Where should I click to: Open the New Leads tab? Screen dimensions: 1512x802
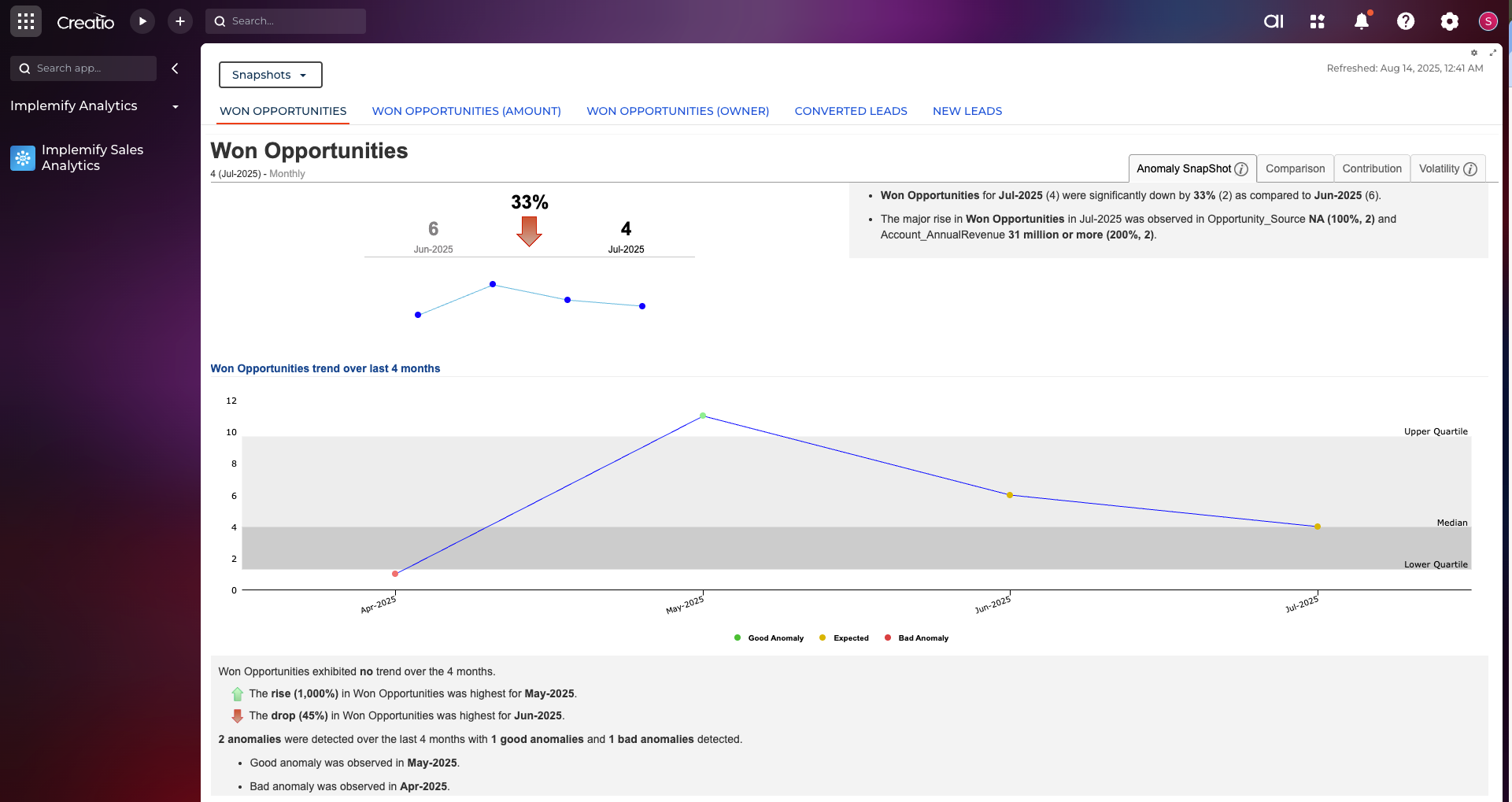tap(967, 111)
